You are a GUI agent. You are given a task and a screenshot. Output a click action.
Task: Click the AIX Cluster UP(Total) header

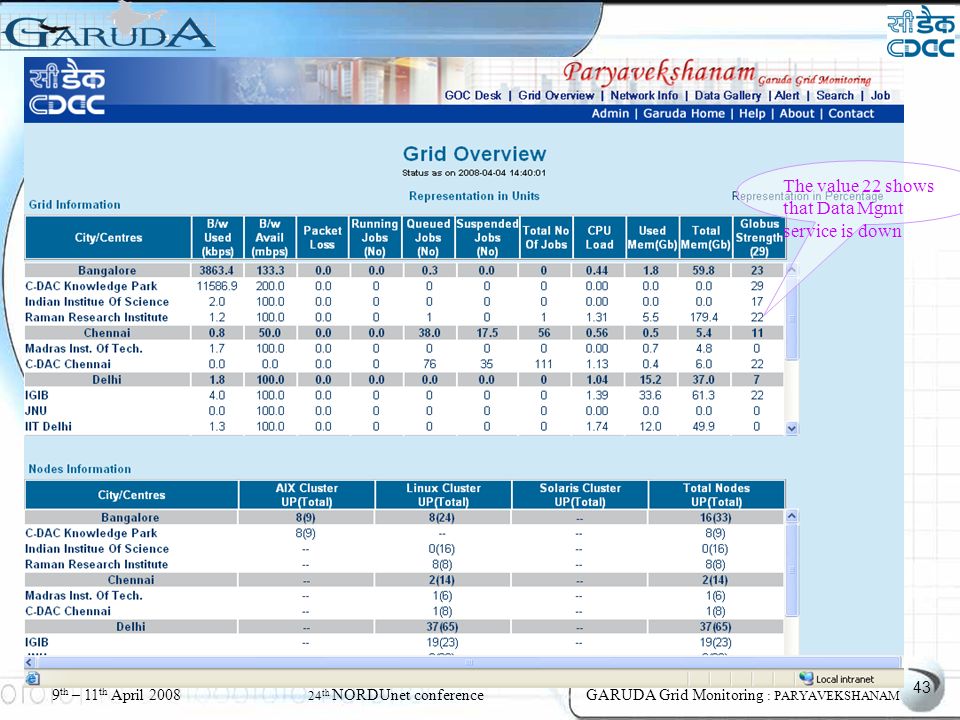[306, 495]
